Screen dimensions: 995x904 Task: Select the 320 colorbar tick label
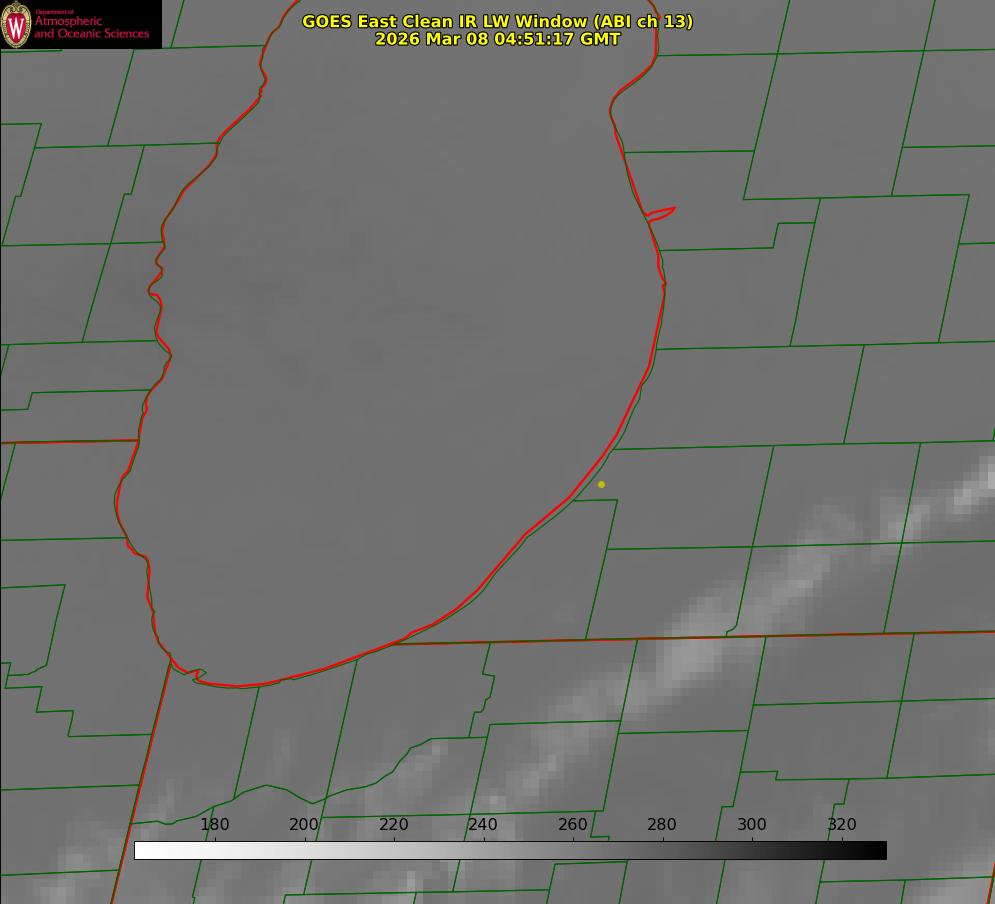point(841,824)
